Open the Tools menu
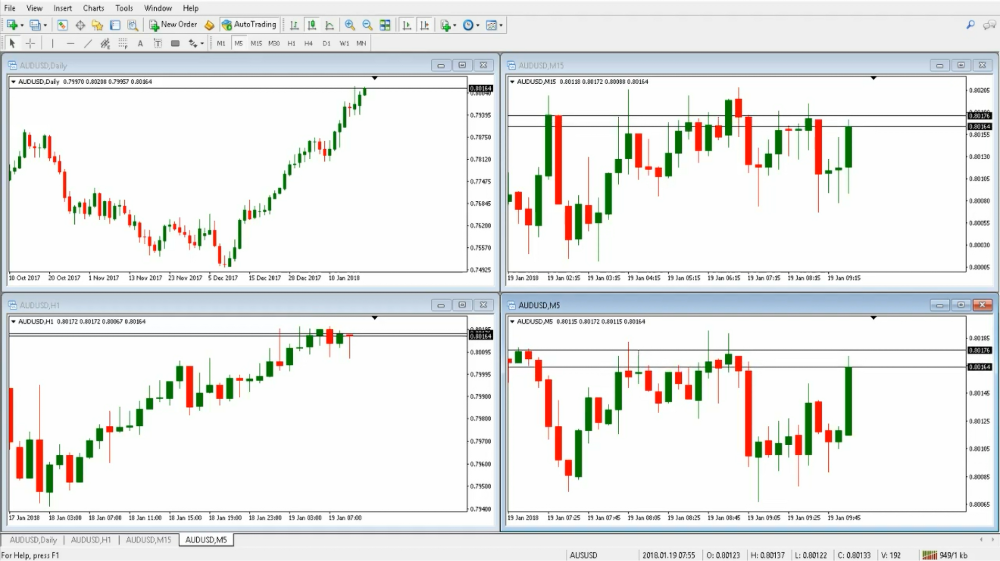1000x561 pixels. click(x=124, y=8)
